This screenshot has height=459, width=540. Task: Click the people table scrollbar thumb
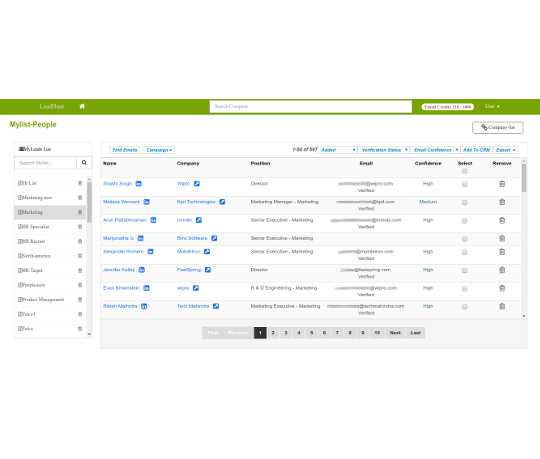(524, 178)
